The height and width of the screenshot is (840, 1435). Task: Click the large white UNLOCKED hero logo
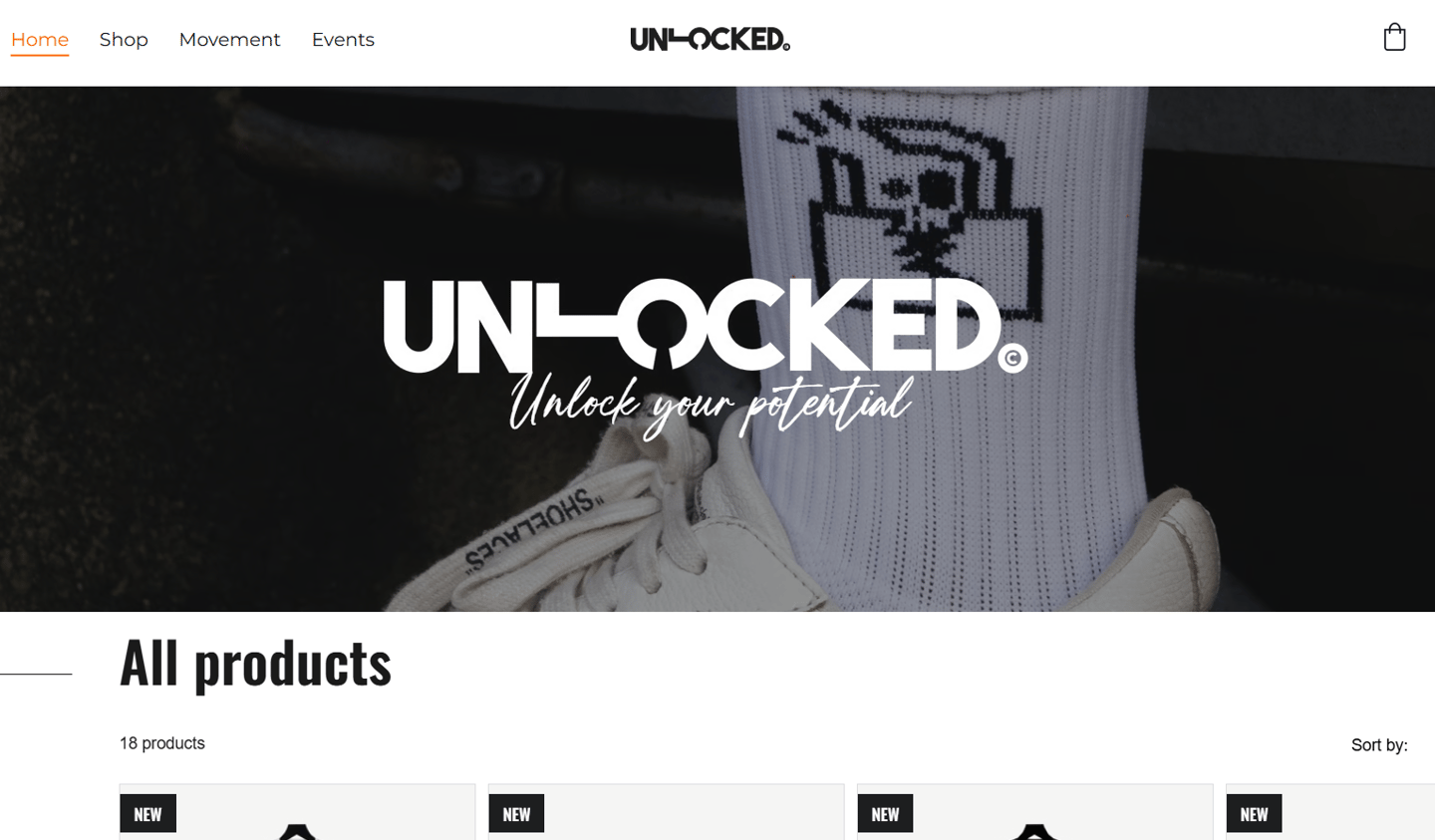[x=706, y=325]
